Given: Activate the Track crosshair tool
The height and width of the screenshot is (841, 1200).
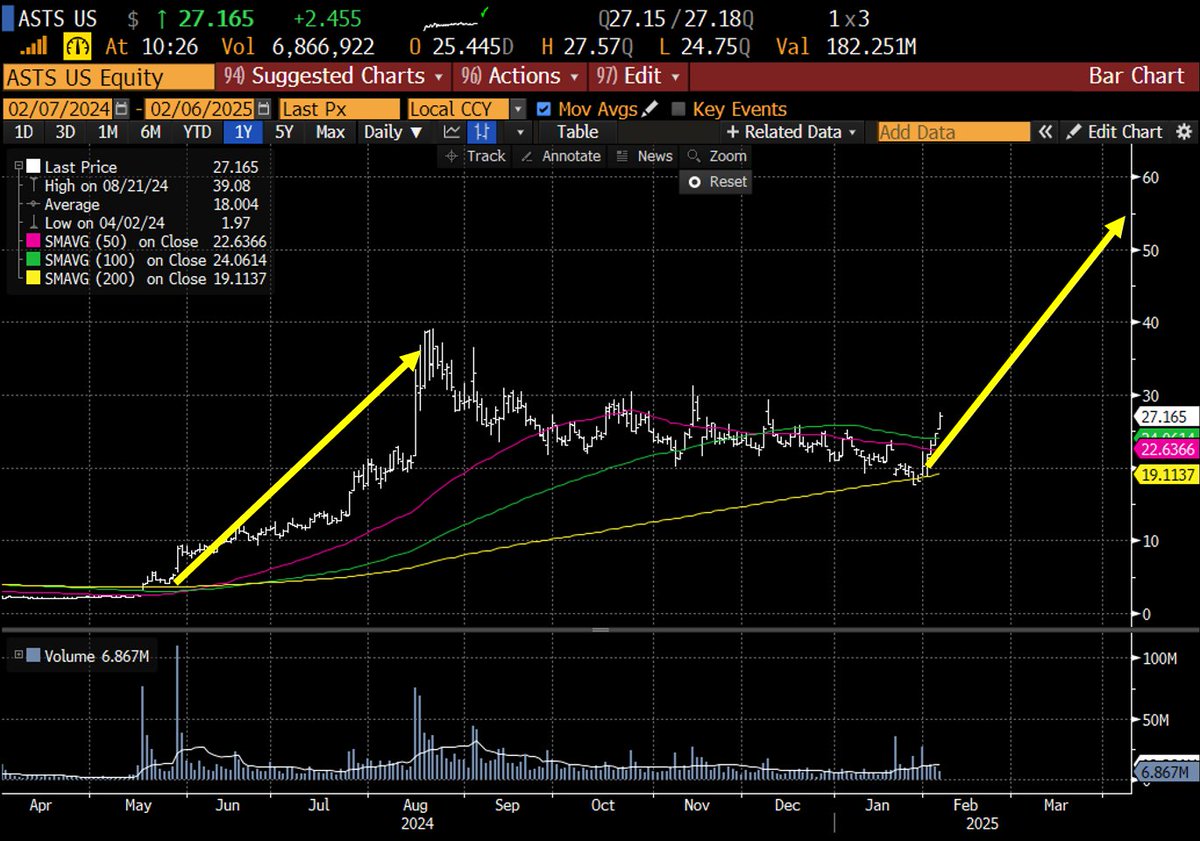Looking at the screenshot, I should 474,156.
